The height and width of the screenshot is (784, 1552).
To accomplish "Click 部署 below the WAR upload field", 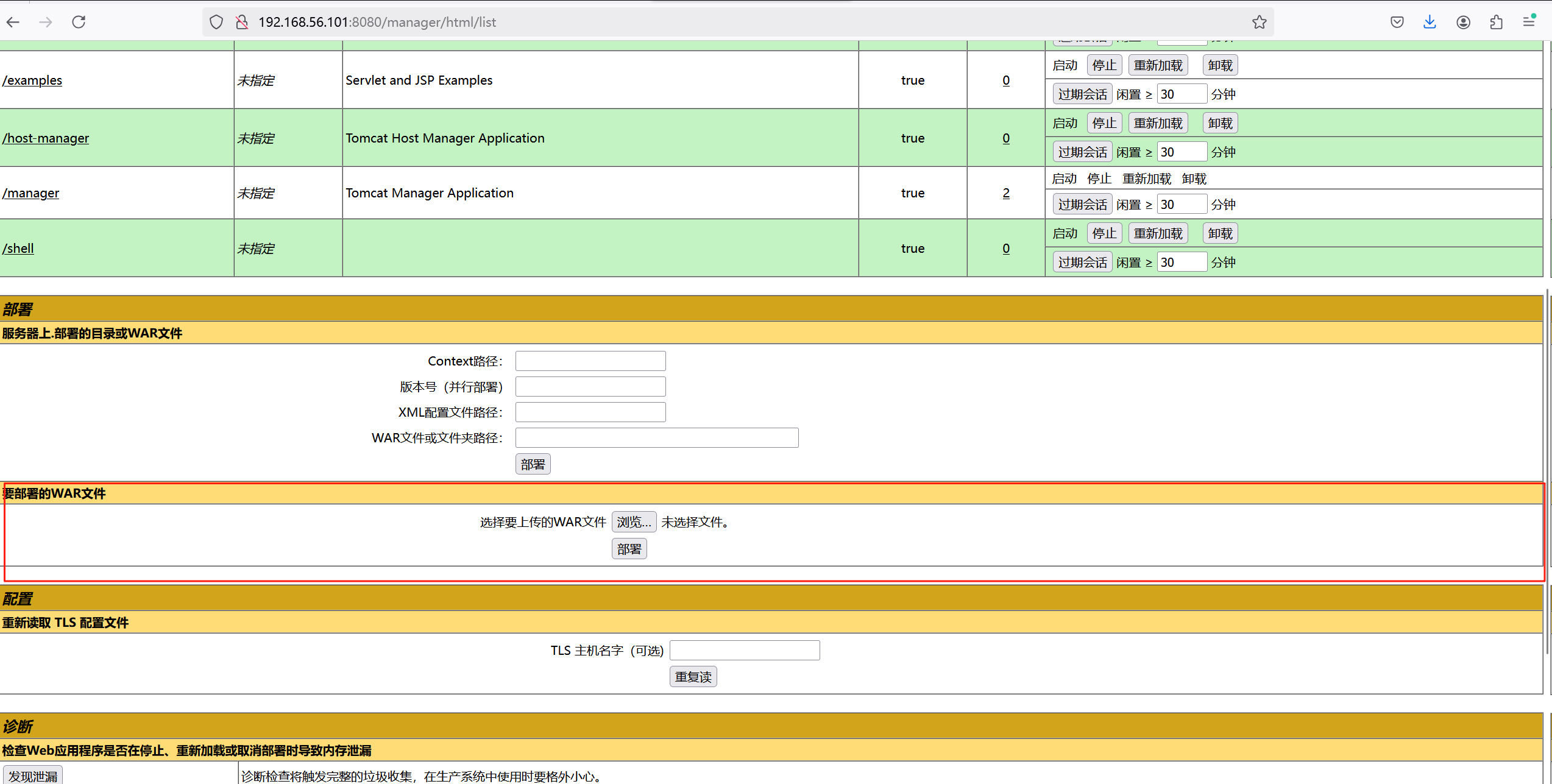I will (x=629, y=549).
